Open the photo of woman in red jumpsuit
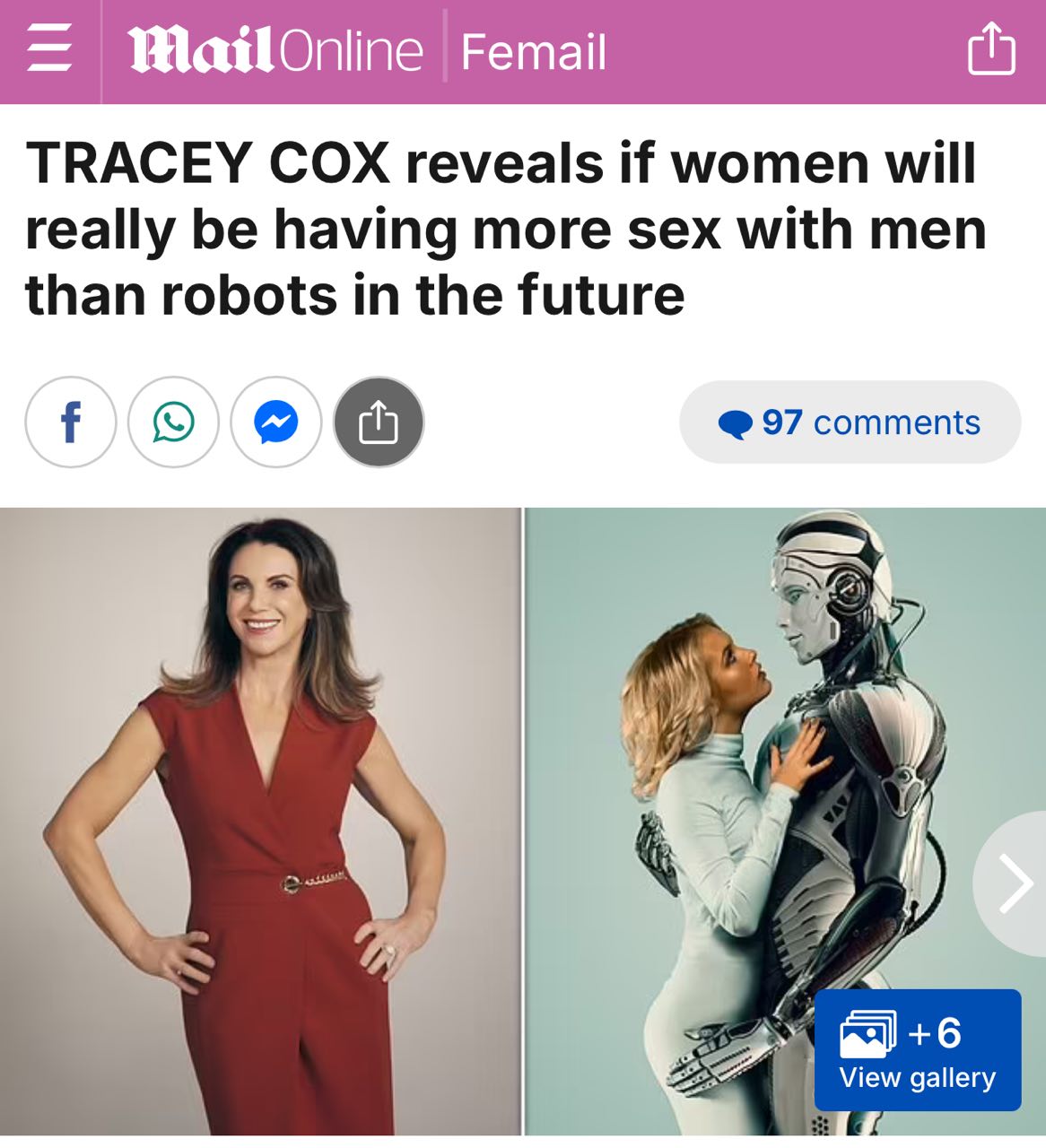 pos(260,822)
